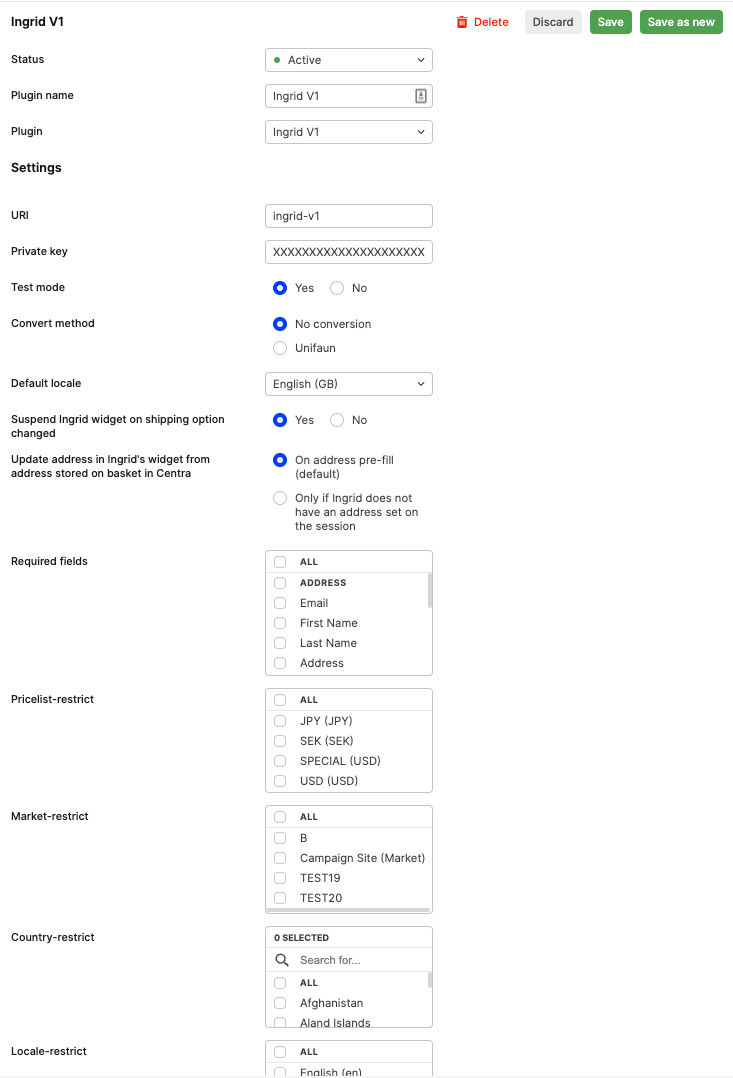Click Save as new
This screenshot has width=733, height=1078.
point(681,21)
